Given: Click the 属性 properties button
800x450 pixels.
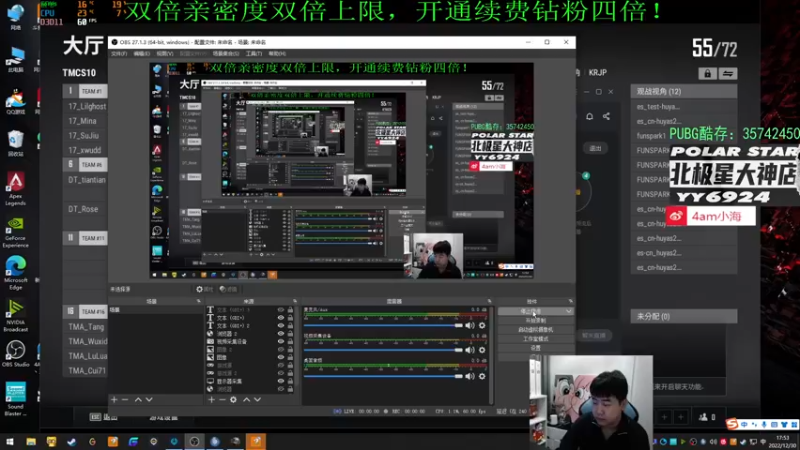Looking at the screenshot, I should 205,289.
